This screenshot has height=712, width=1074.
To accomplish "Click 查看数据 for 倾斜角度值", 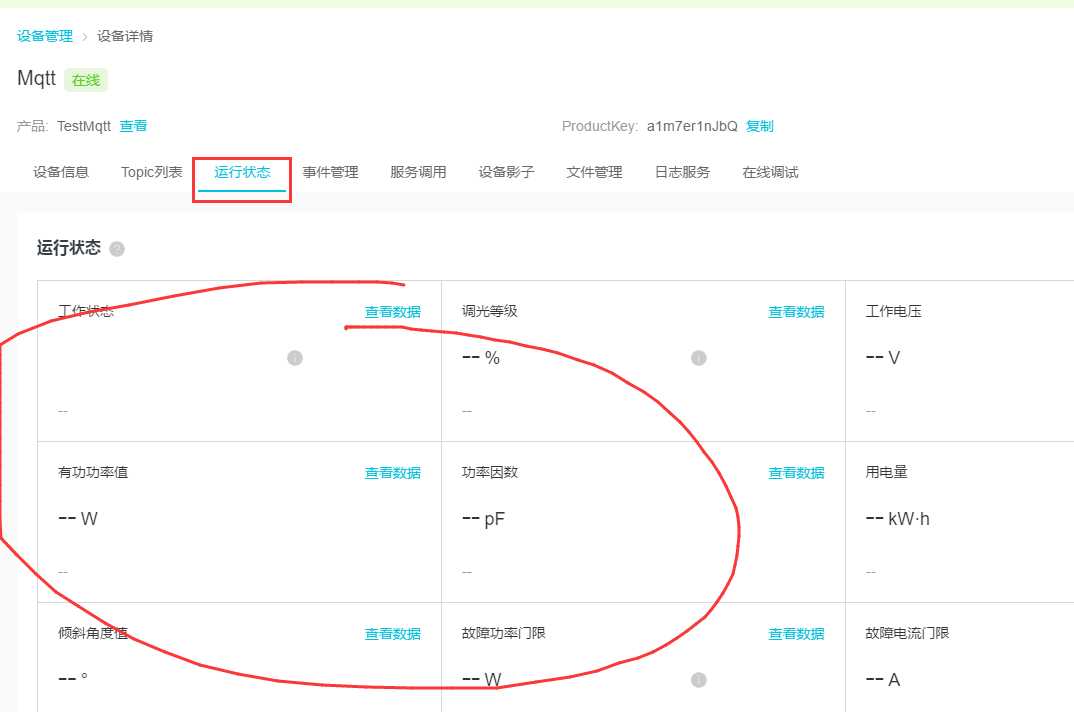I will (x=392, y=634).
